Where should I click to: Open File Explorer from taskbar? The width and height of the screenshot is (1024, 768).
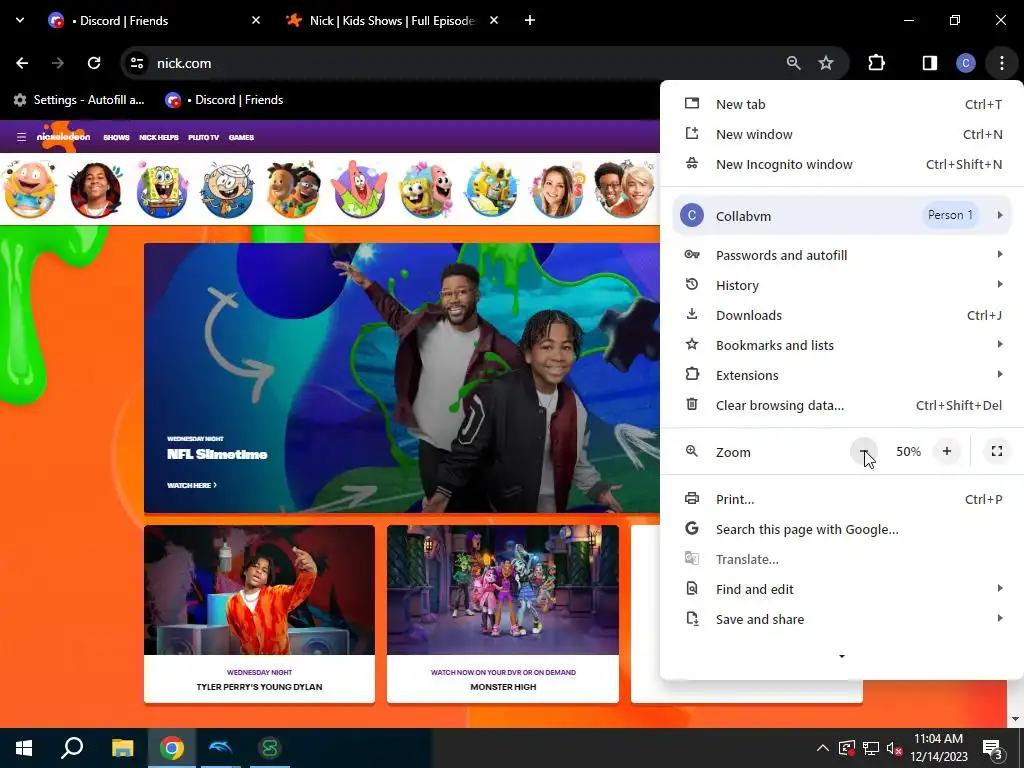[x=122, y=748]
